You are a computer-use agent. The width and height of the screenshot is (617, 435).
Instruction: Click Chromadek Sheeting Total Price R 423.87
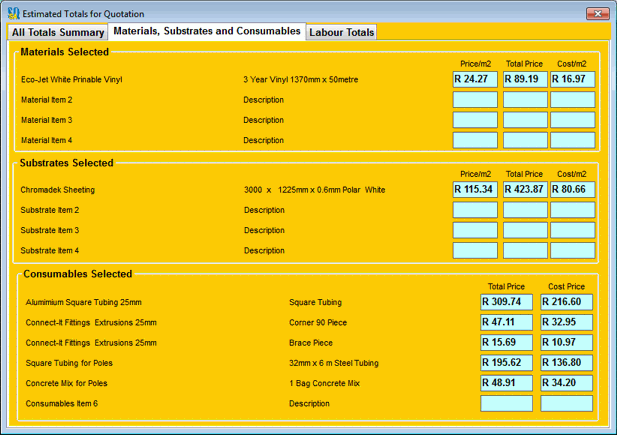(x=524, y=189)
